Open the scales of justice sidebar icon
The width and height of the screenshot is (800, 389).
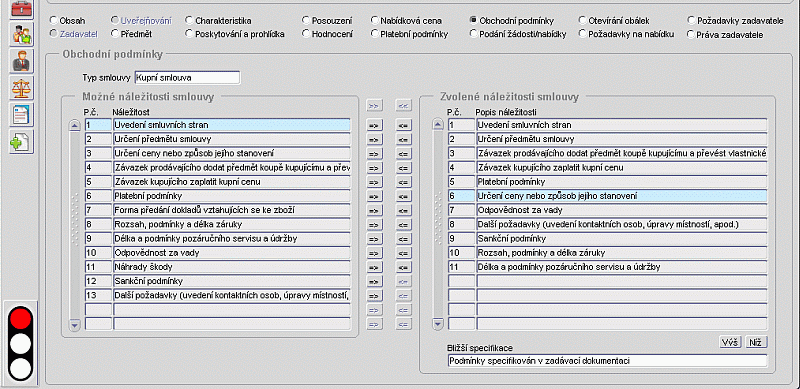click(21, 88)
